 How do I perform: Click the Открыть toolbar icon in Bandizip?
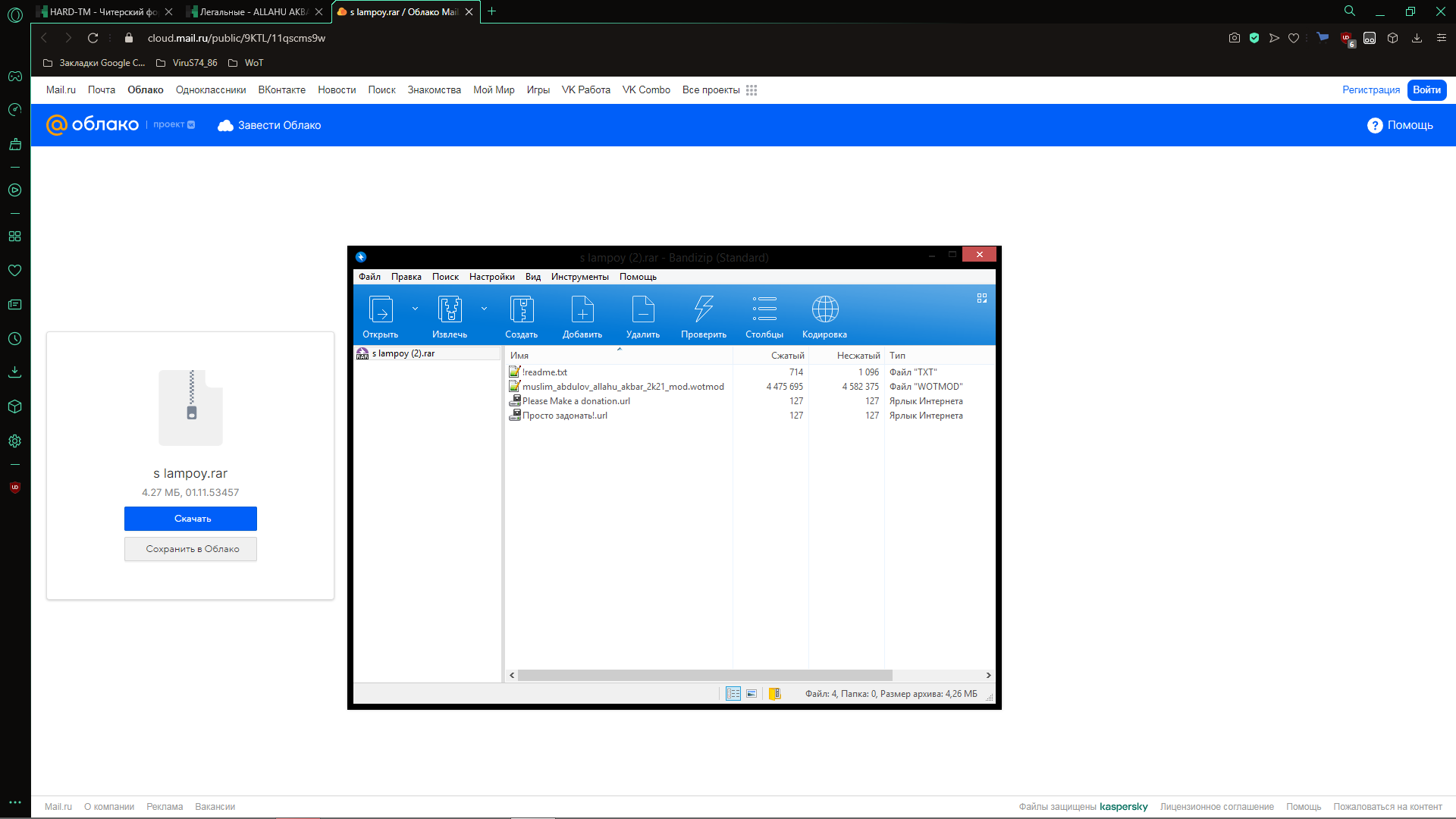click(x=381, y=309)
